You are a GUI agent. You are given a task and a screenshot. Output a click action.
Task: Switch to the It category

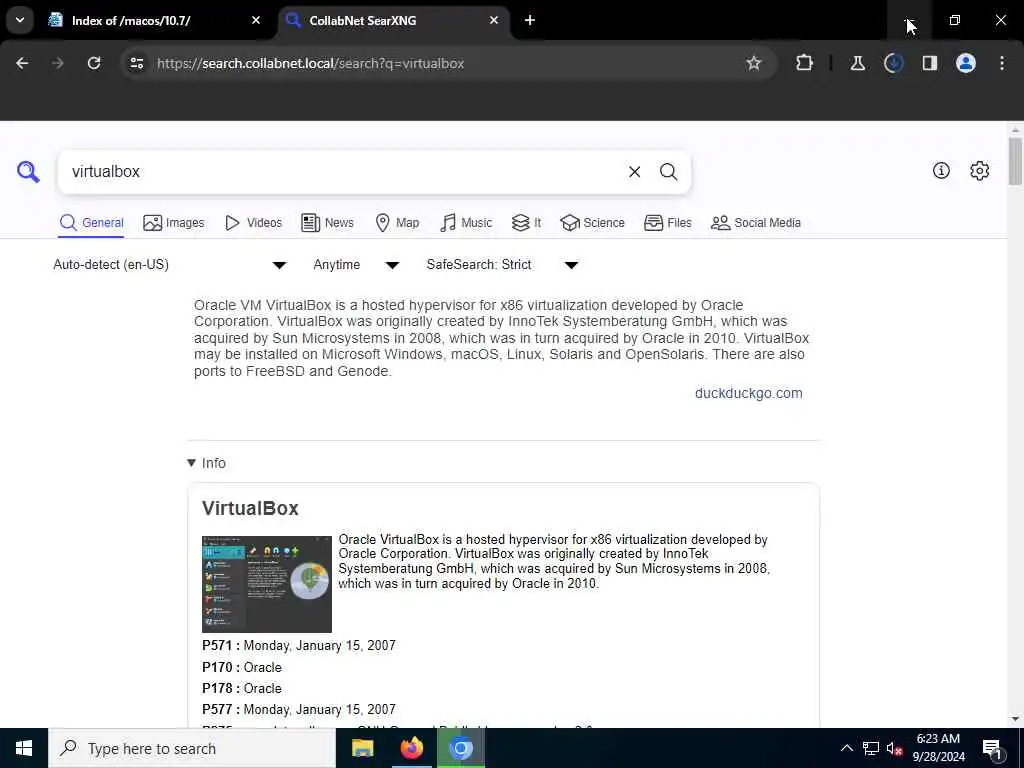point(526,223)
